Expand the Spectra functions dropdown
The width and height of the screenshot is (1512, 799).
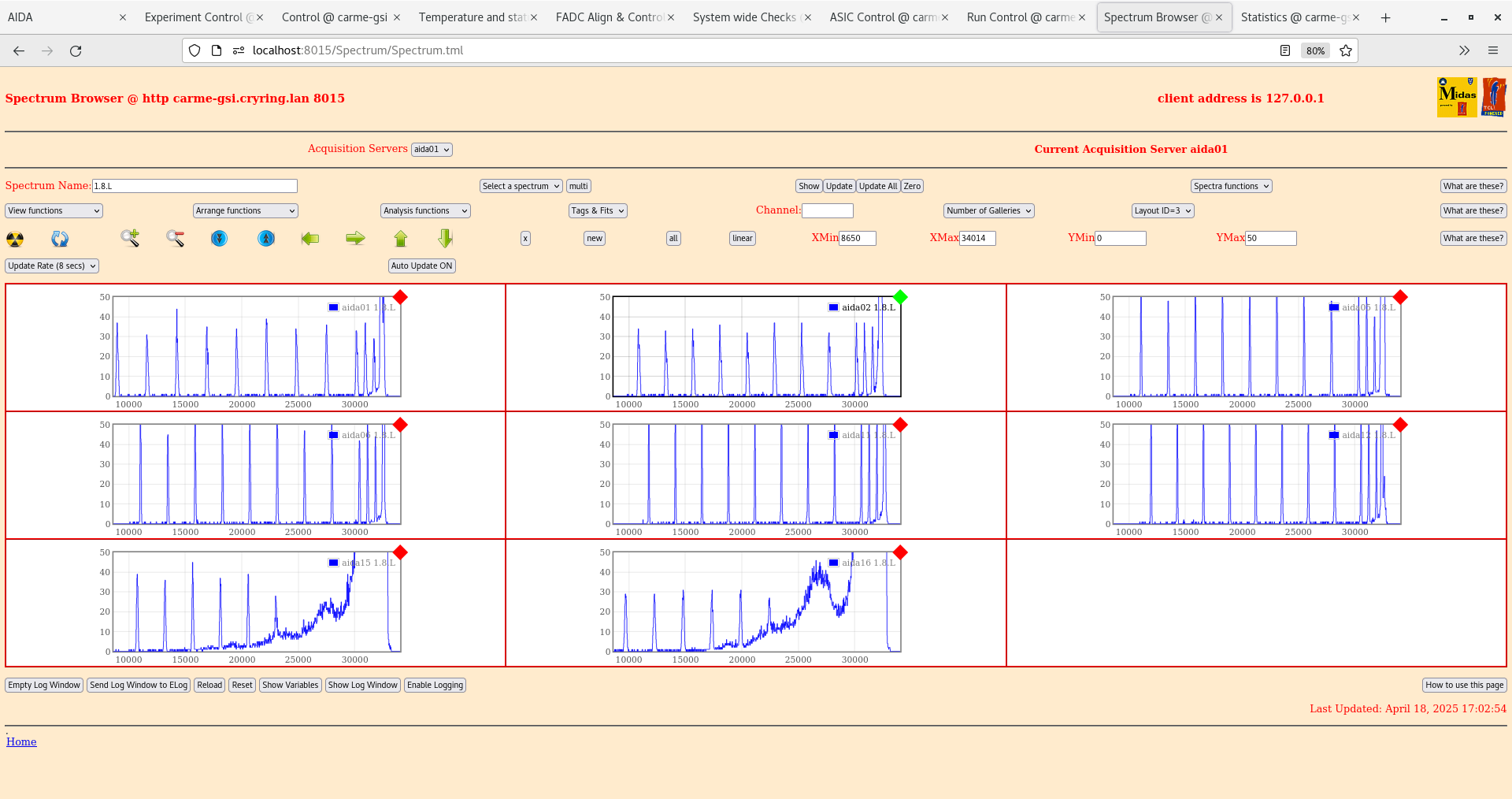pos(1231,186)
